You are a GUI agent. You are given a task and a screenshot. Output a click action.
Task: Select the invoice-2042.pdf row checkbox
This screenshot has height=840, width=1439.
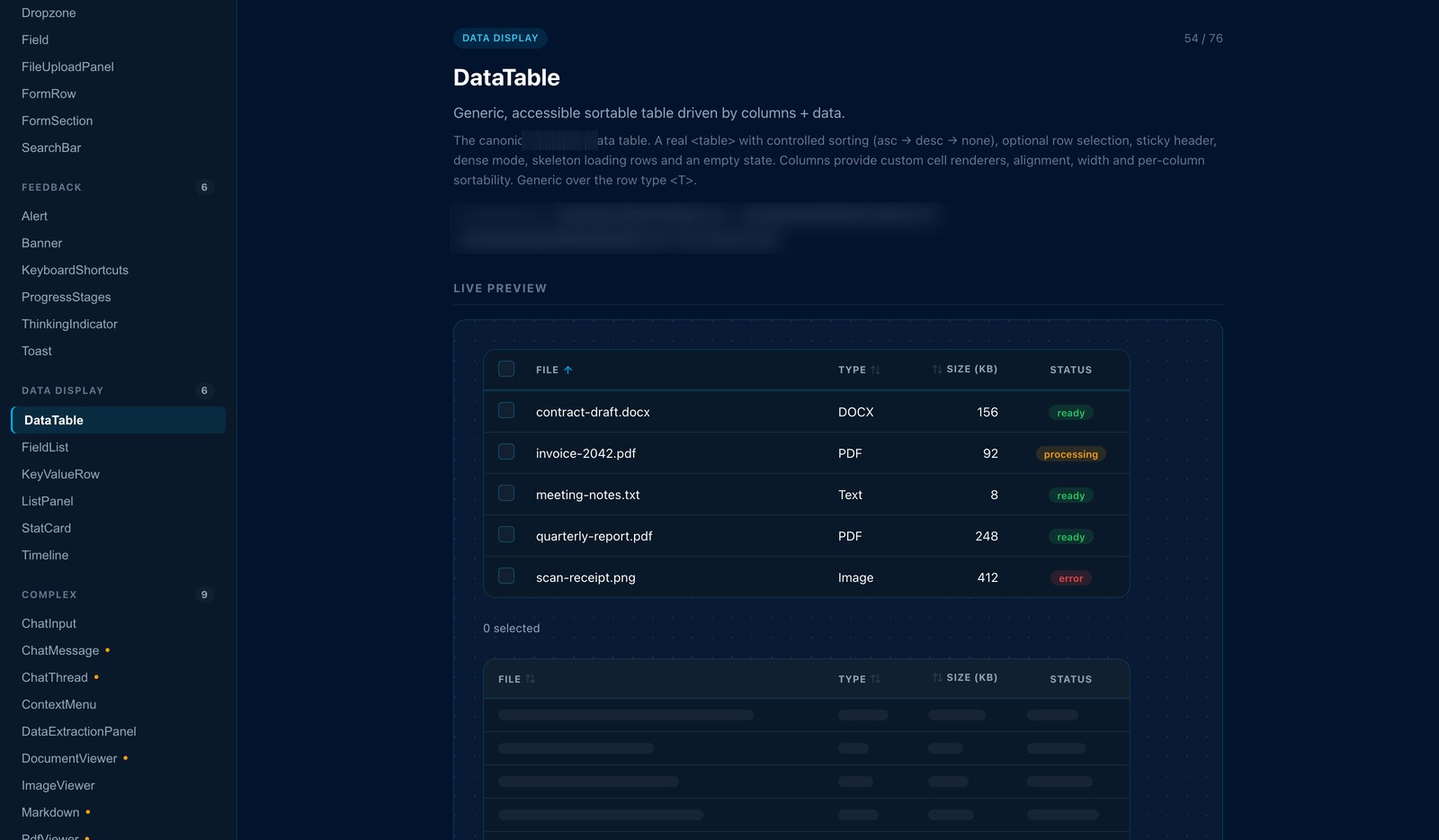[506, 451]
